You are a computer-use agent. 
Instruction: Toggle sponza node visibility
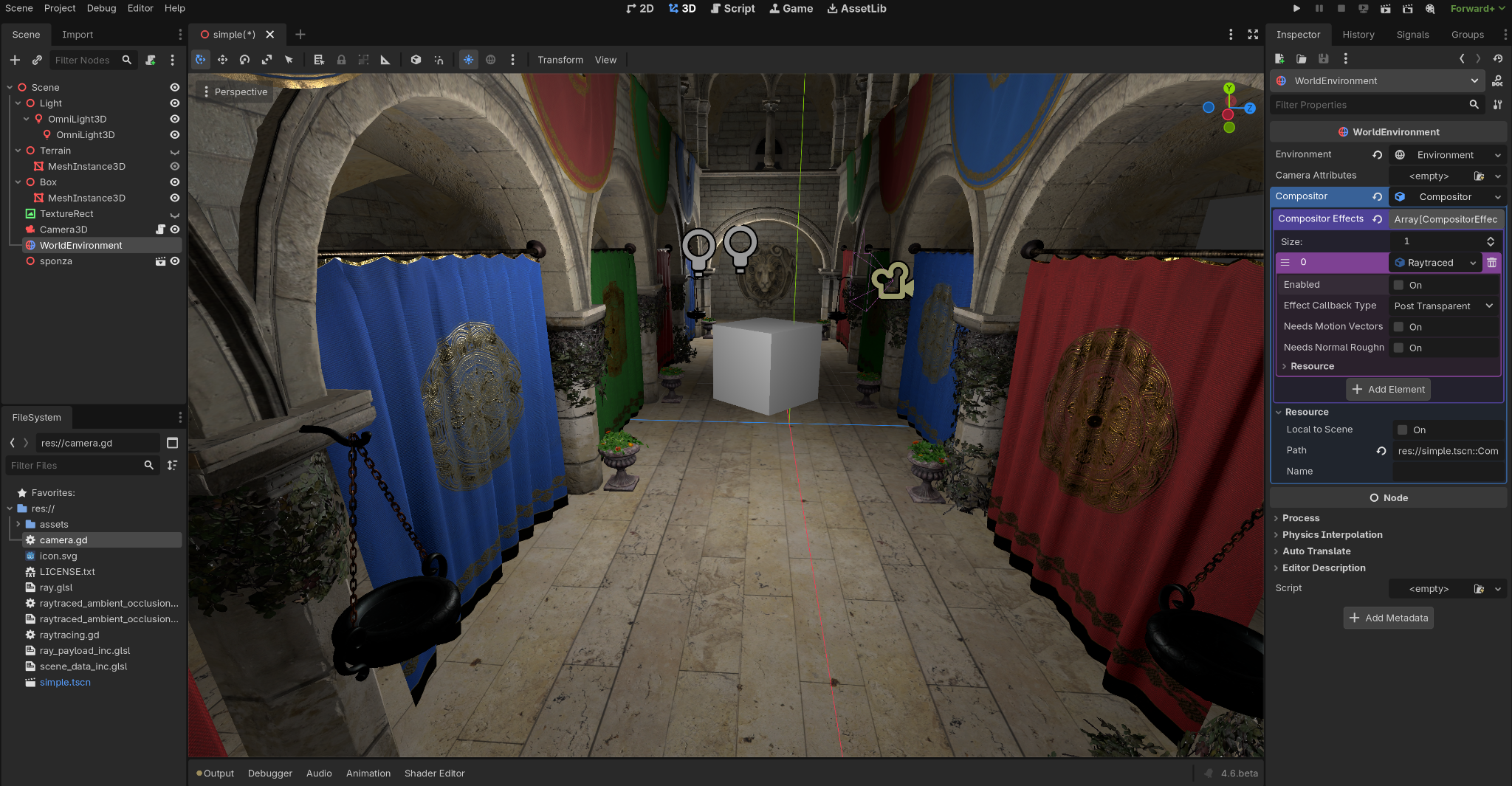click(x=175, y=261)
